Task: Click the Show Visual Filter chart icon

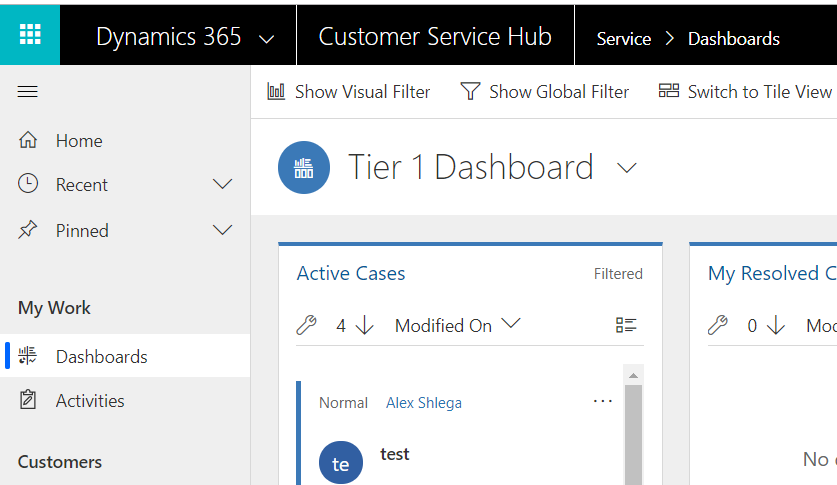Action: click(276, 92)
